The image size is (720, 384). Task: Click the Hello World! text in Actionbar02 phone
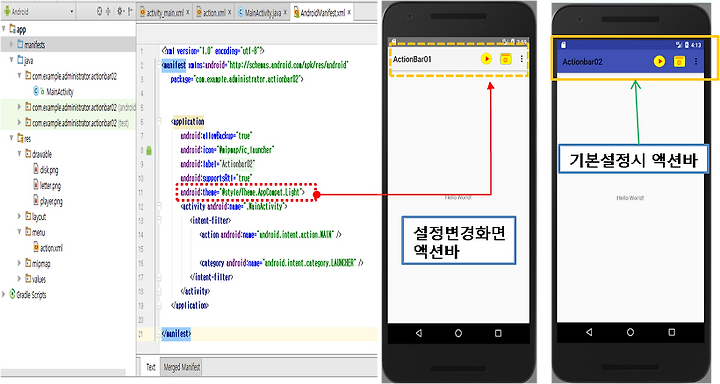[x=630, y=198]
